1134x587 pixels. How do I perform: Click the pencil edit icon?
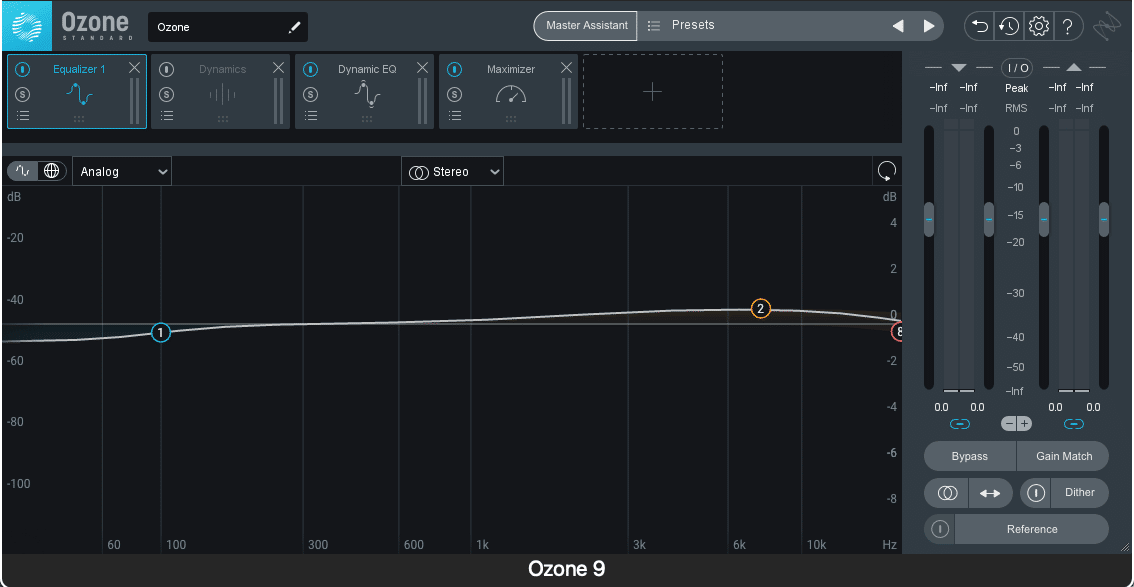coord(294,27)
